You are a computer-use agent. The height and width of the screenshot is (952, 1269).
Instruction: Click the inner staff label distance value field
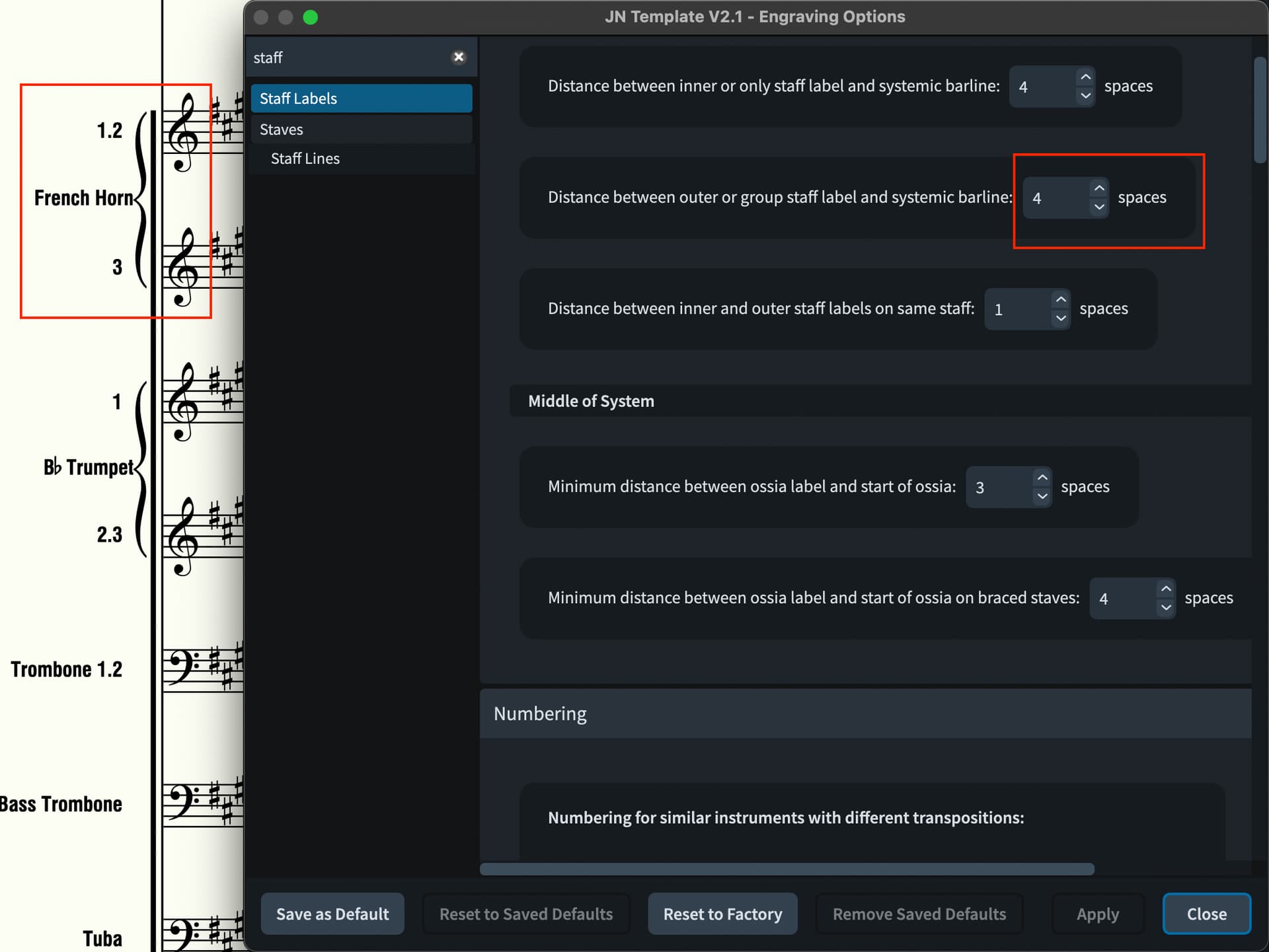pyautogui.click(x=1043, y=87)
